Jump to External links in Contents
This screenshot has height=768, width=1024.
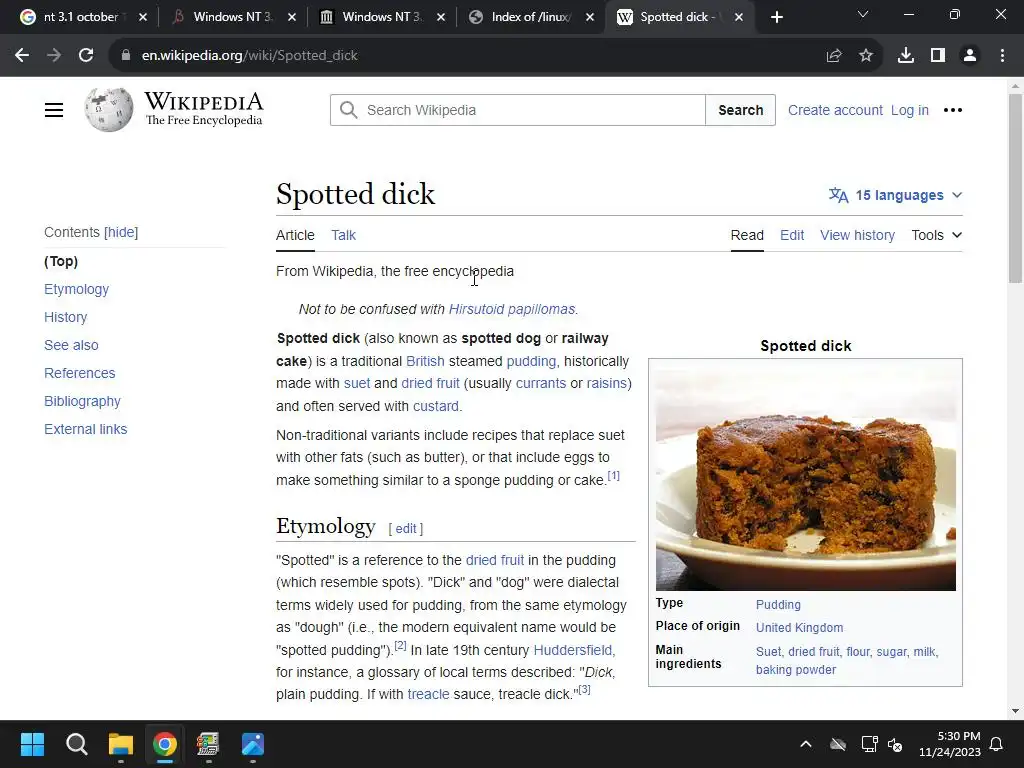(x=86, y=430)
